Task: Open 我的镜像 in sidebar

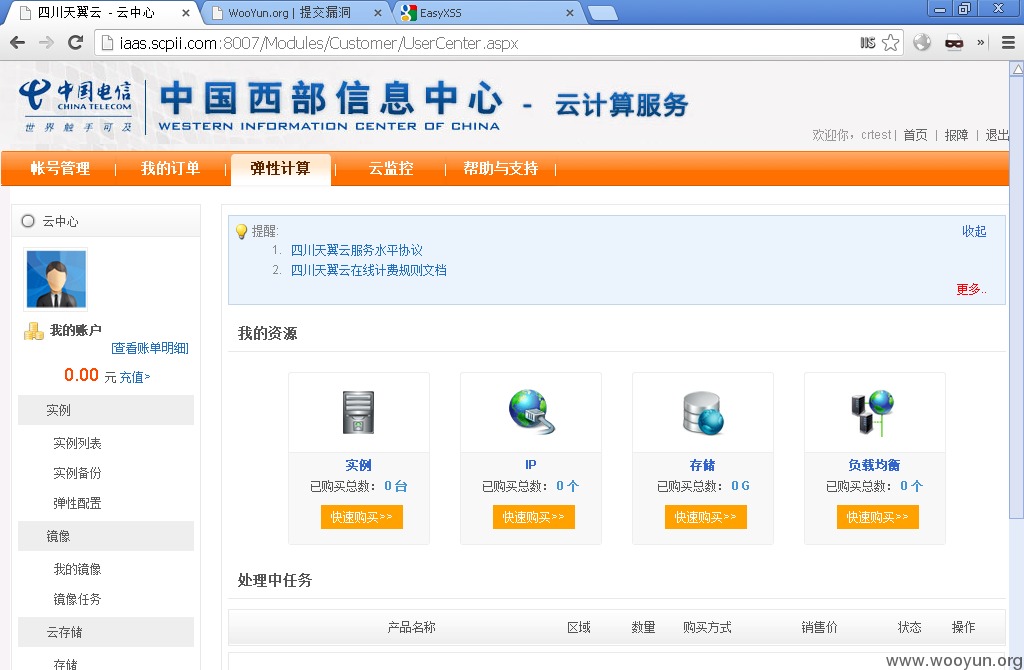Action: pyautogui.click(x=77, y=569)
